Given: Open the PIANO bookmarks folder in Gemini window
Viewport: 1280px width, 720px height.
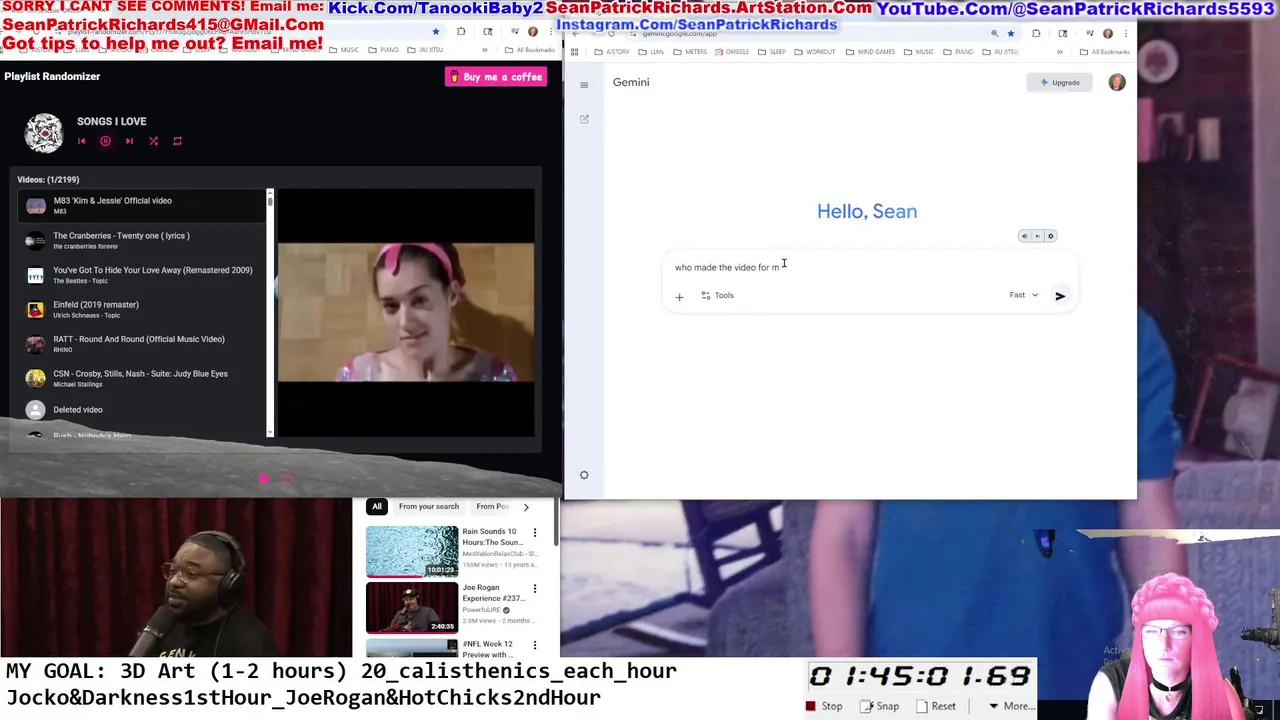Looking at the screenshot, I should click(958, 51).
